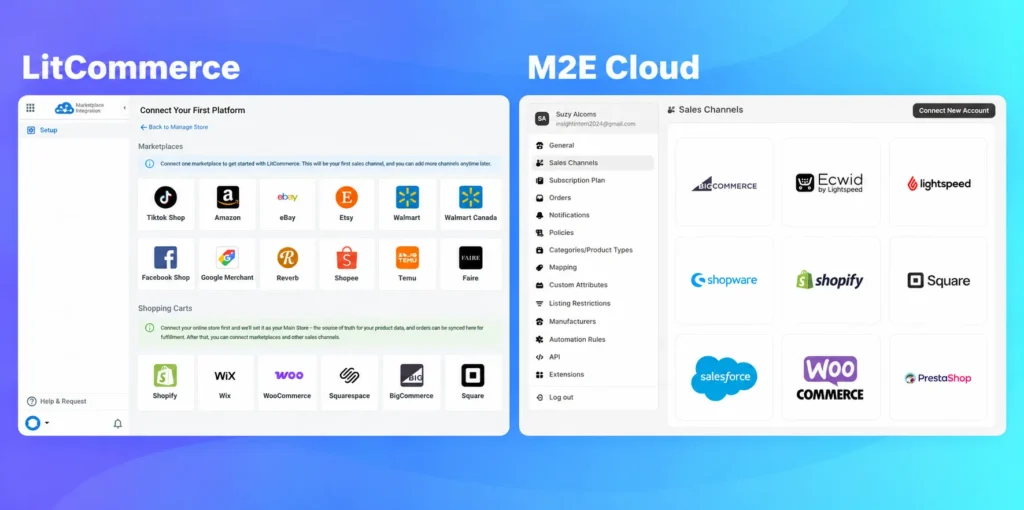Open Notifications in M2E Cloud menu

[x=593, y=215]
